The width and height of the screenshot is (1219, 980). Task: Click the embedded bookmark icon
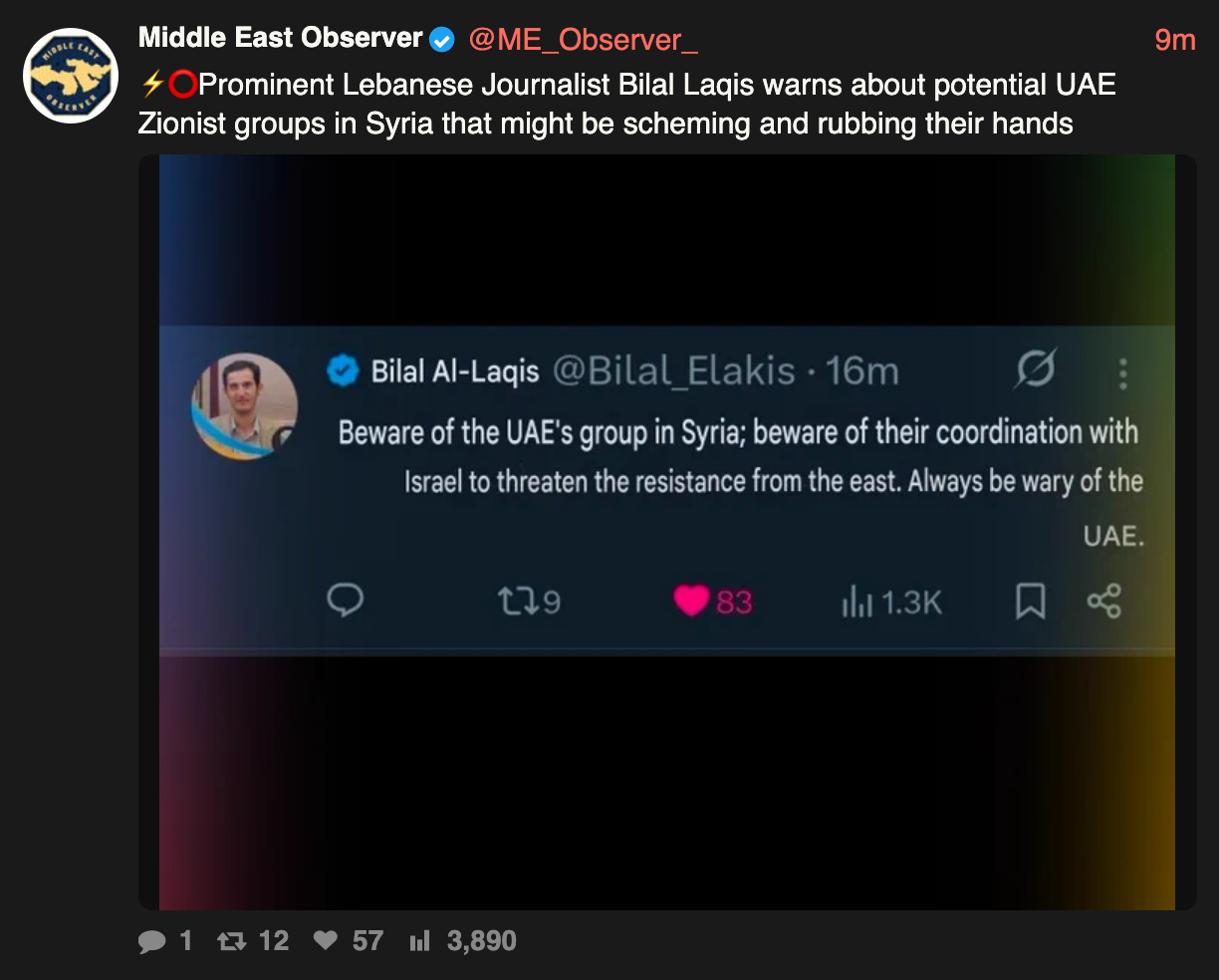(x=1030, y=602)
